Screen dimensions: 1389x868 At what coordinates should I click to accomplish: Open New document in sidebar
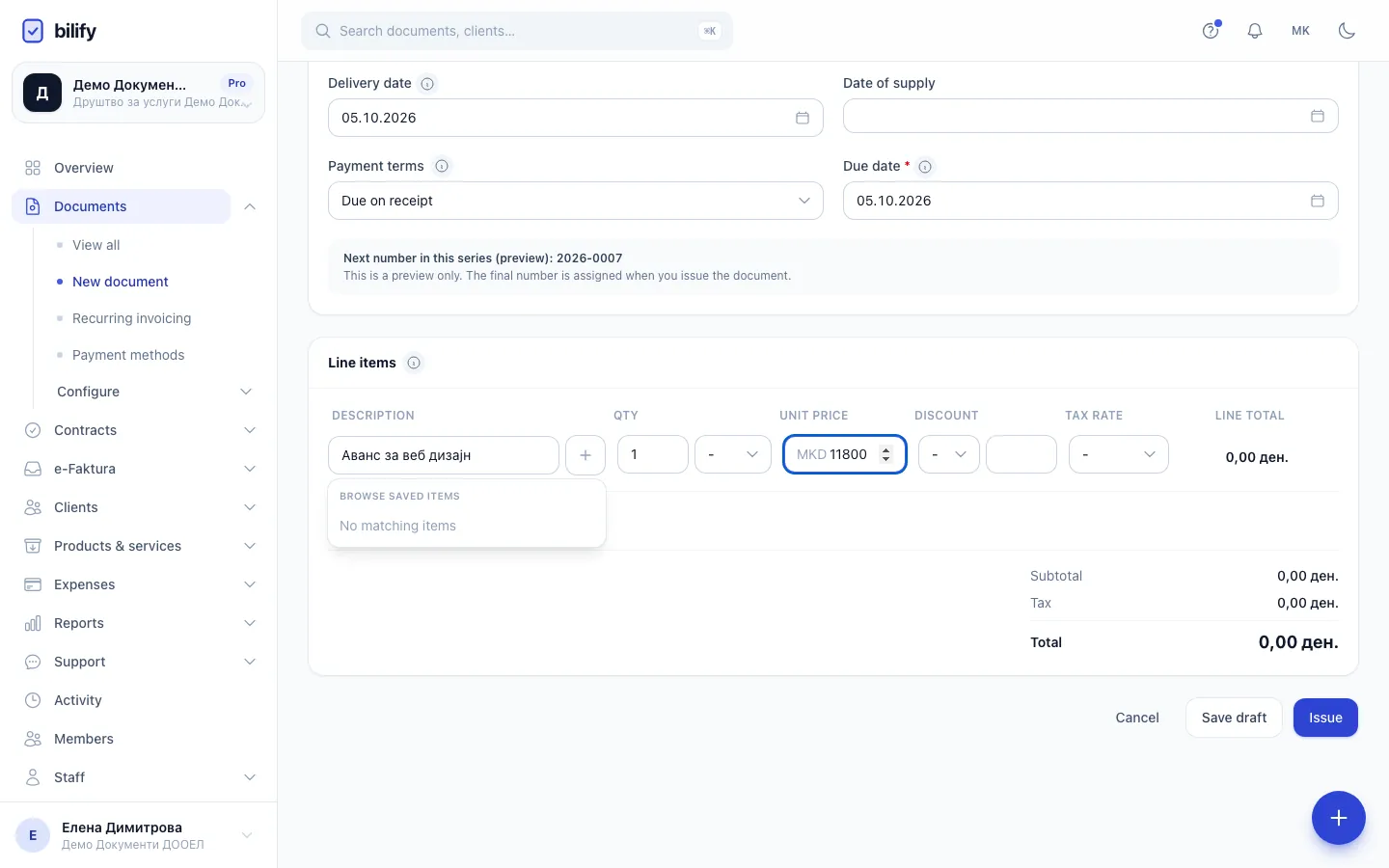(121, 282)
